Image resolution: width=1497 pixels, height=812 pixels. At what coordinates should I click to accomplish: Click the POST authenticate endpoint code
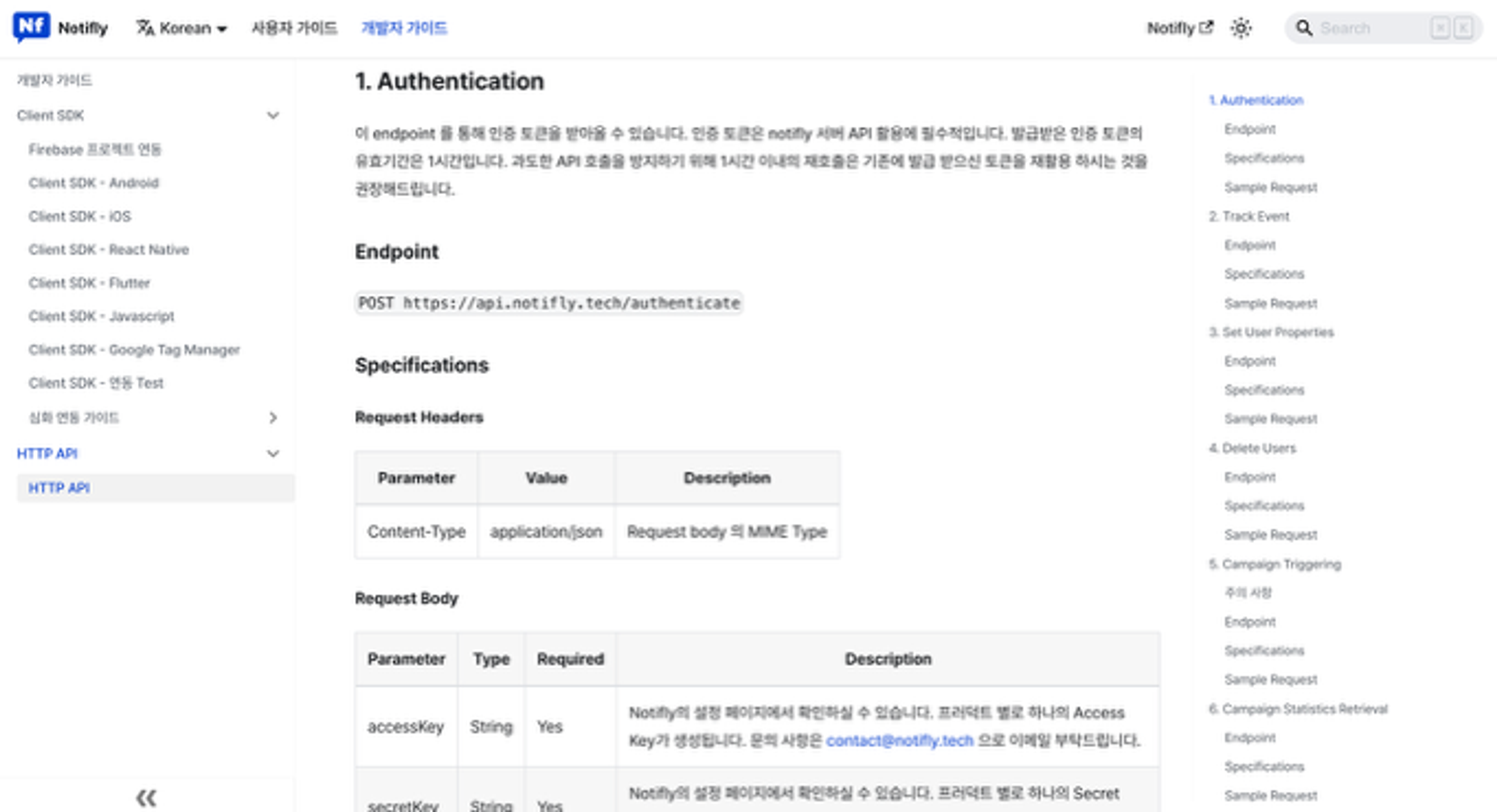(549, 303)
